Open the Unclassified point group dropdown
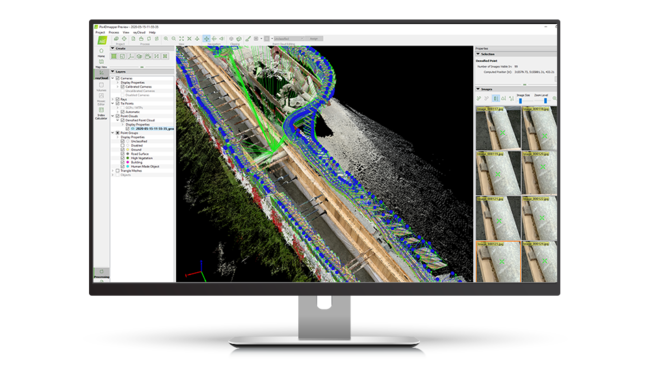Viewport: 650px width, 366px height. tap(289, 39)
